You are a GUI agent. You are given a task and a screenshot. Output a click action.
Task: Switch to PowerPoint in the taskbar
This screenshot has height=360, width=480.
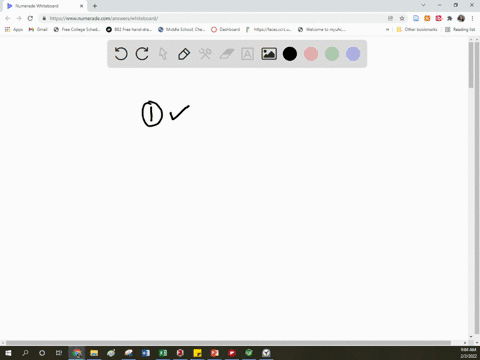click(x=215, y=353)
